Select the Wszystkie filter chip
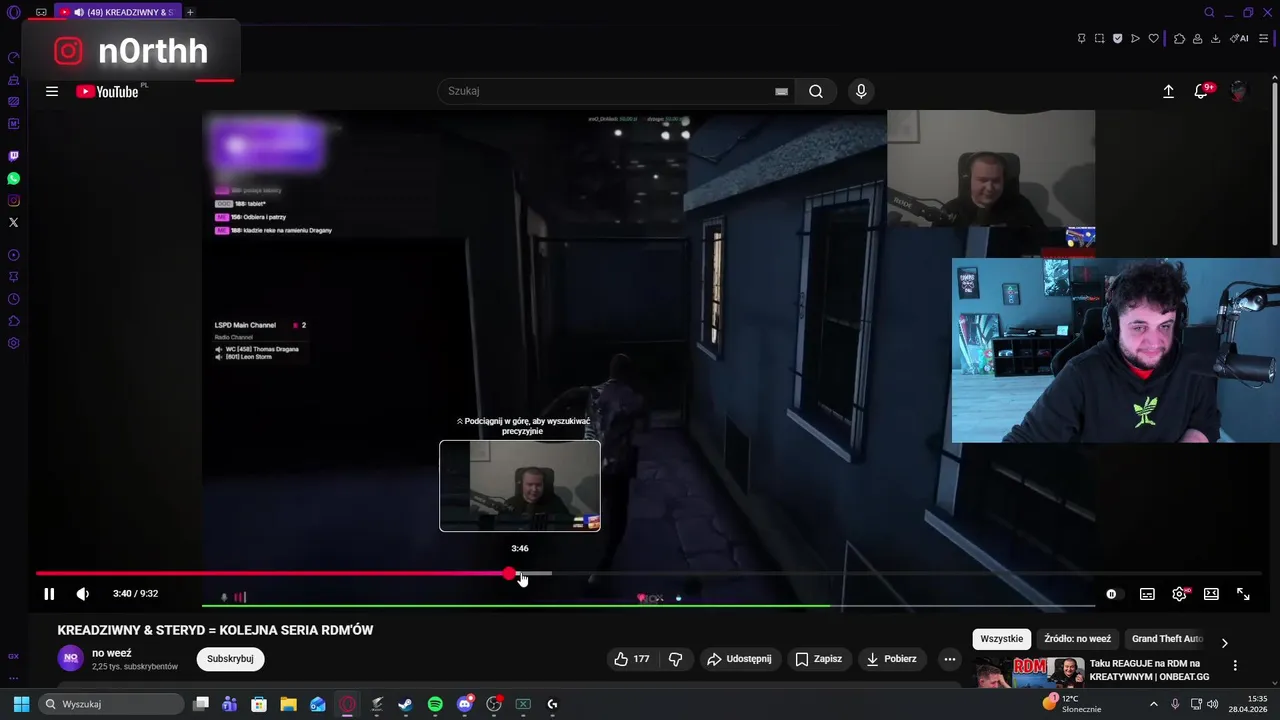Viewport: 1280px width, 720px height. click(x=1002, y=639)
